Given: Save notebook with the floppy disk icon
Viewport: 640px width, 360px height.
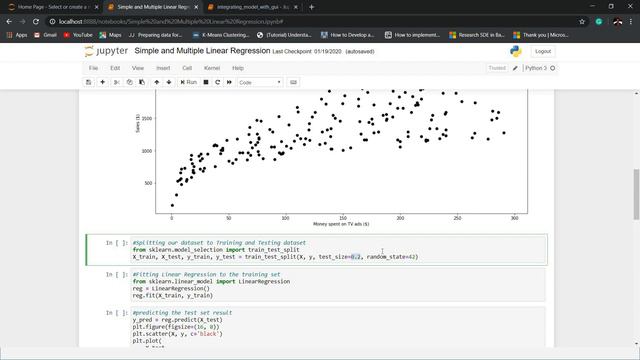Looking at the screenshot, I should 89,82.
